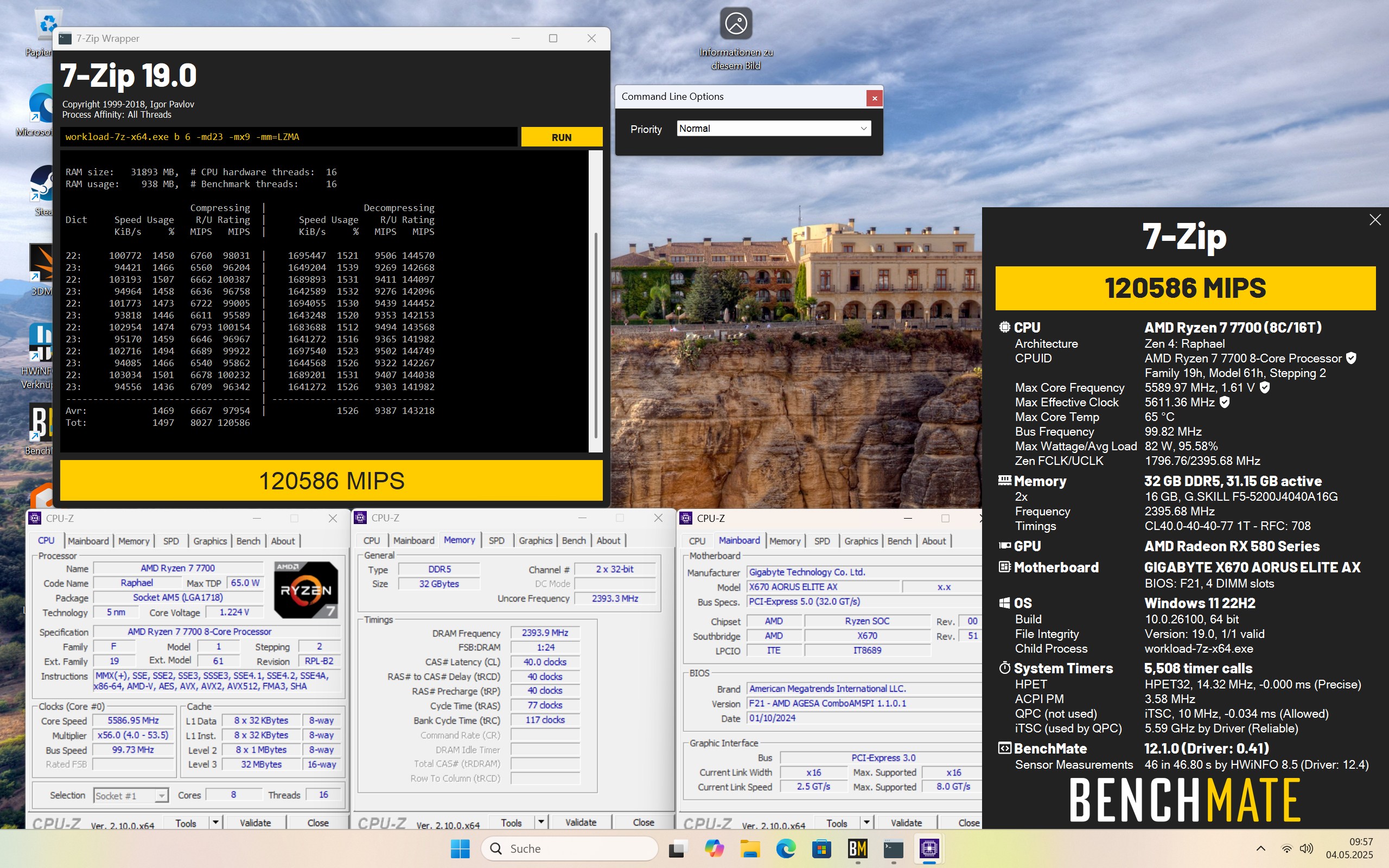Expand Tools dropdown arrow in middle CPU-Z
The height and width of the screenshot is (868, 1389).
(x=540, y=821)
